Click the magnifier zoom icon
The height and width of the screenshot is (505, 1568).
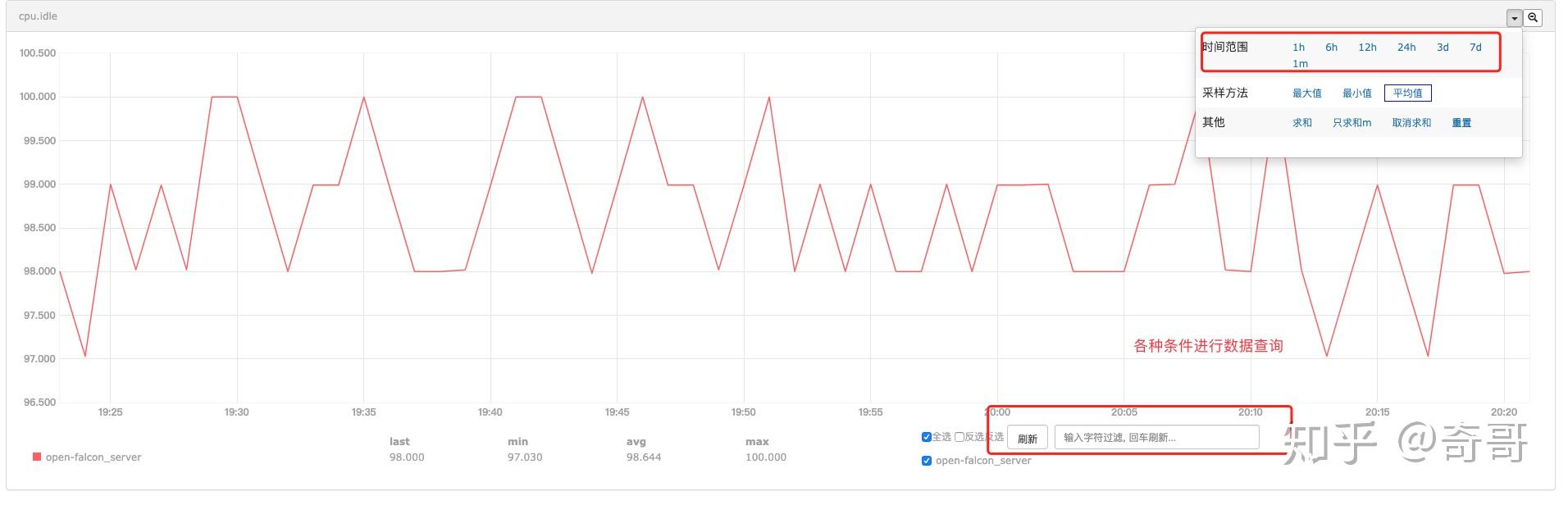(x=1533, y=17)
